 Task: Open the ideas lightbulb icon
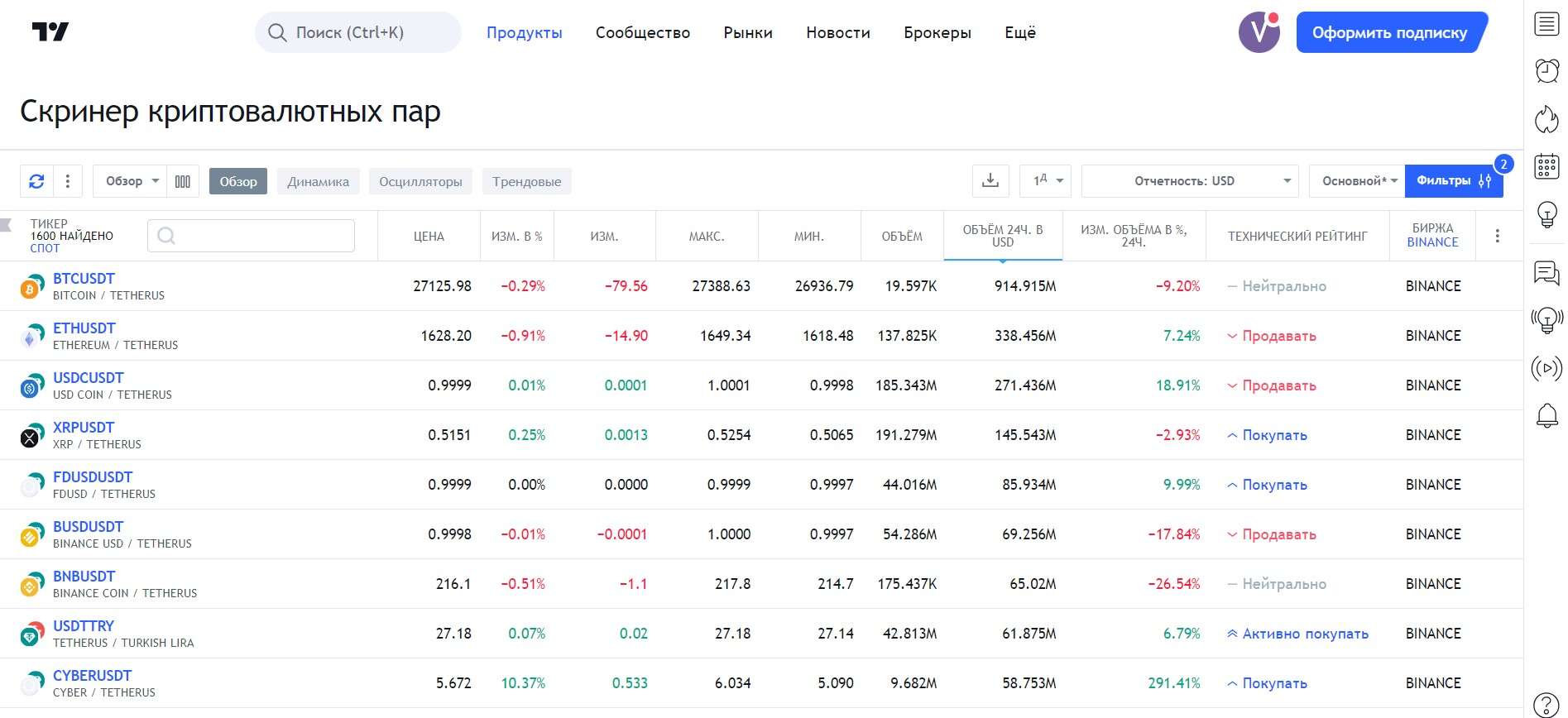point(1546,214)
